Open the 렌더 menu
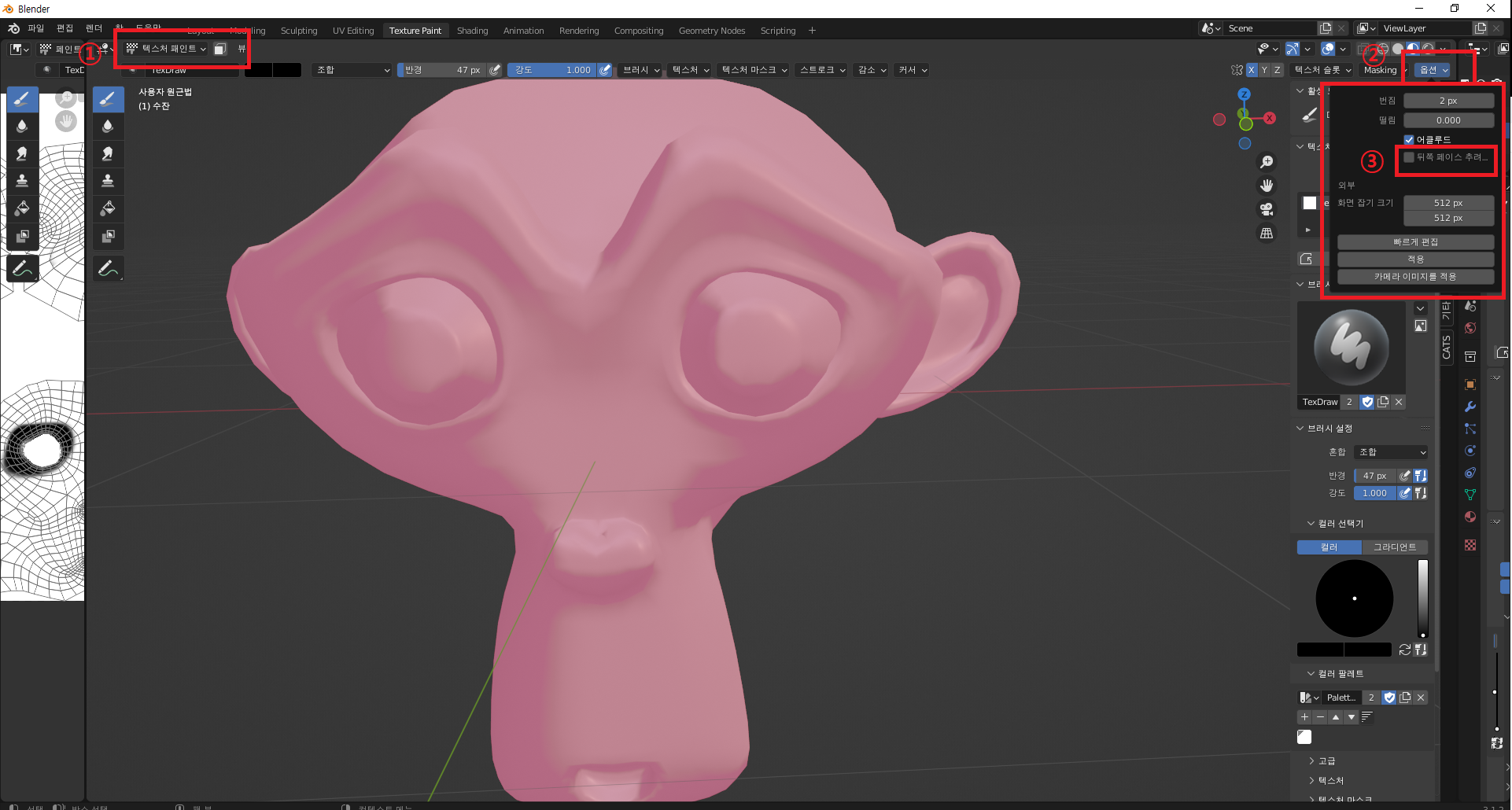1512x810 pixels. pyautogui.click(x=94, y=28)
